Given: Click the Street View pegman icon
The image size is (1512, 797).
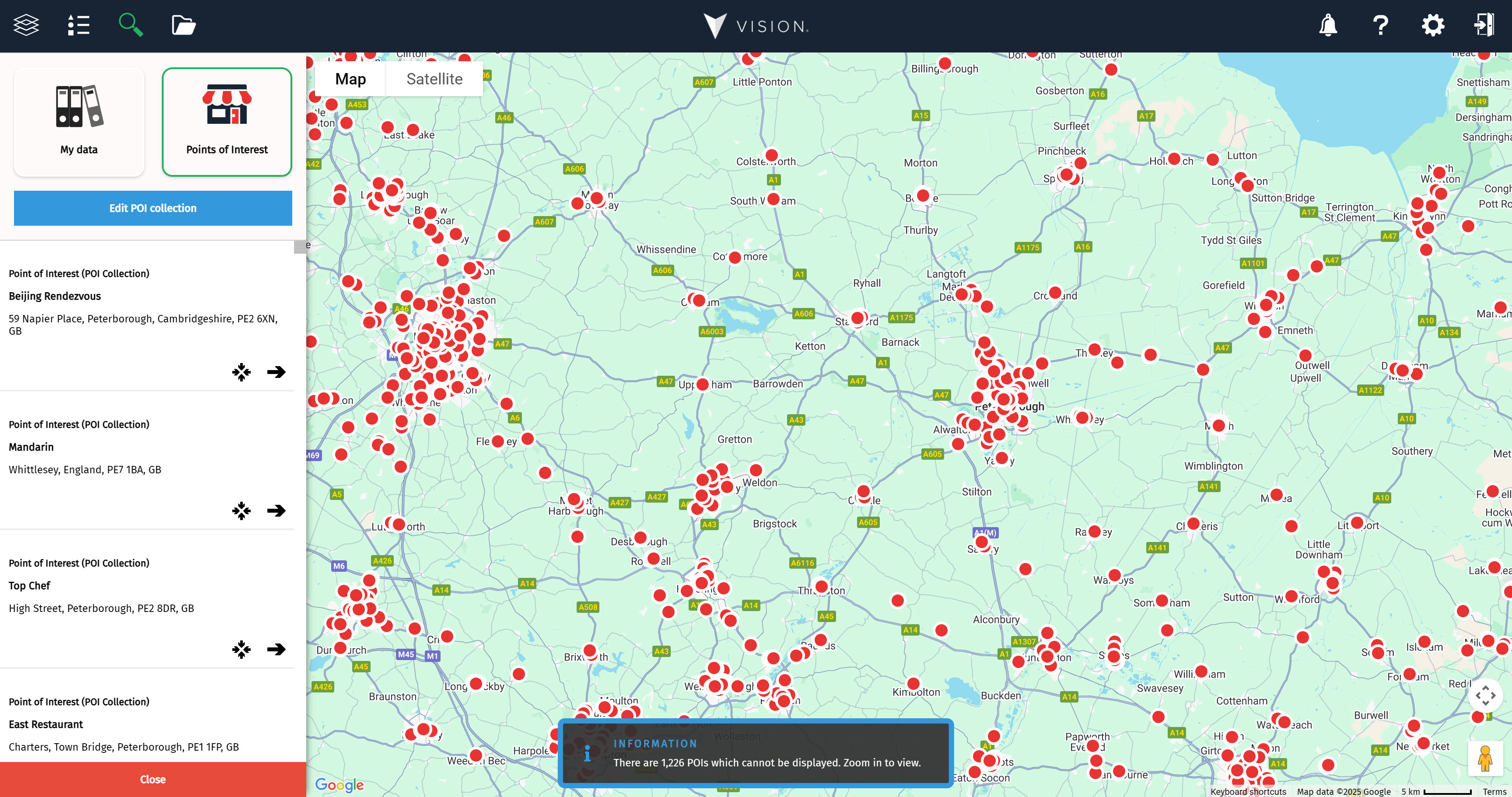Looking at the screenshot, I should click(x=1486, y=759).
